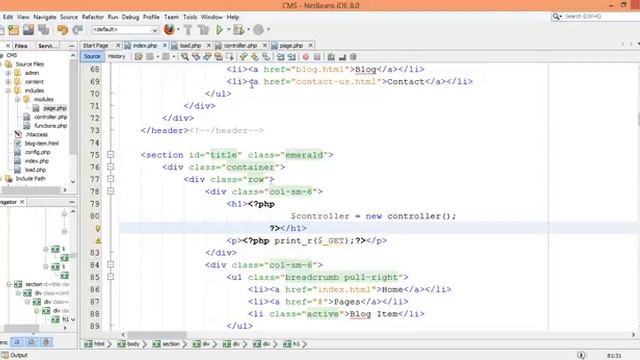Select body in breadcrumb bar
The image size is (640, 360).
pyautogui.click(x=129, y=344)
